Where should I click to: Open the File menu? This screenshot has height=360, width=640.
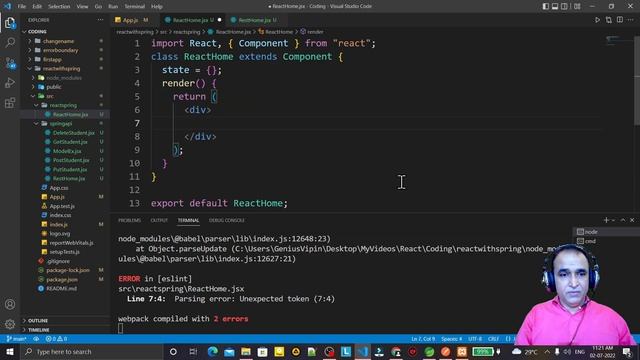[21, 6]
